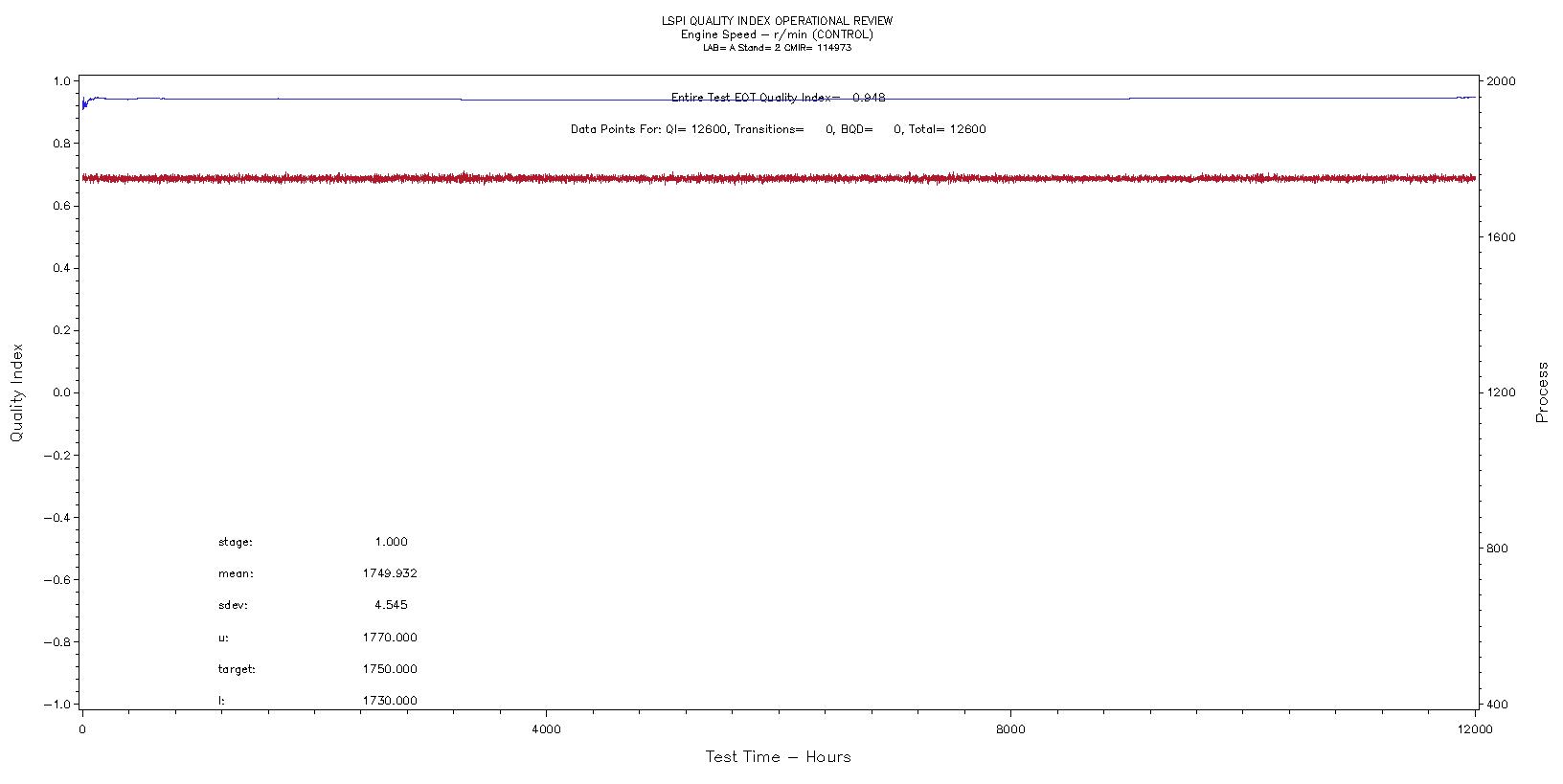Click the subtitle 'Engine Speed – r/min (CONTROL)'
The width and height of the screenshot is (1563, 784).
[777, 34]
